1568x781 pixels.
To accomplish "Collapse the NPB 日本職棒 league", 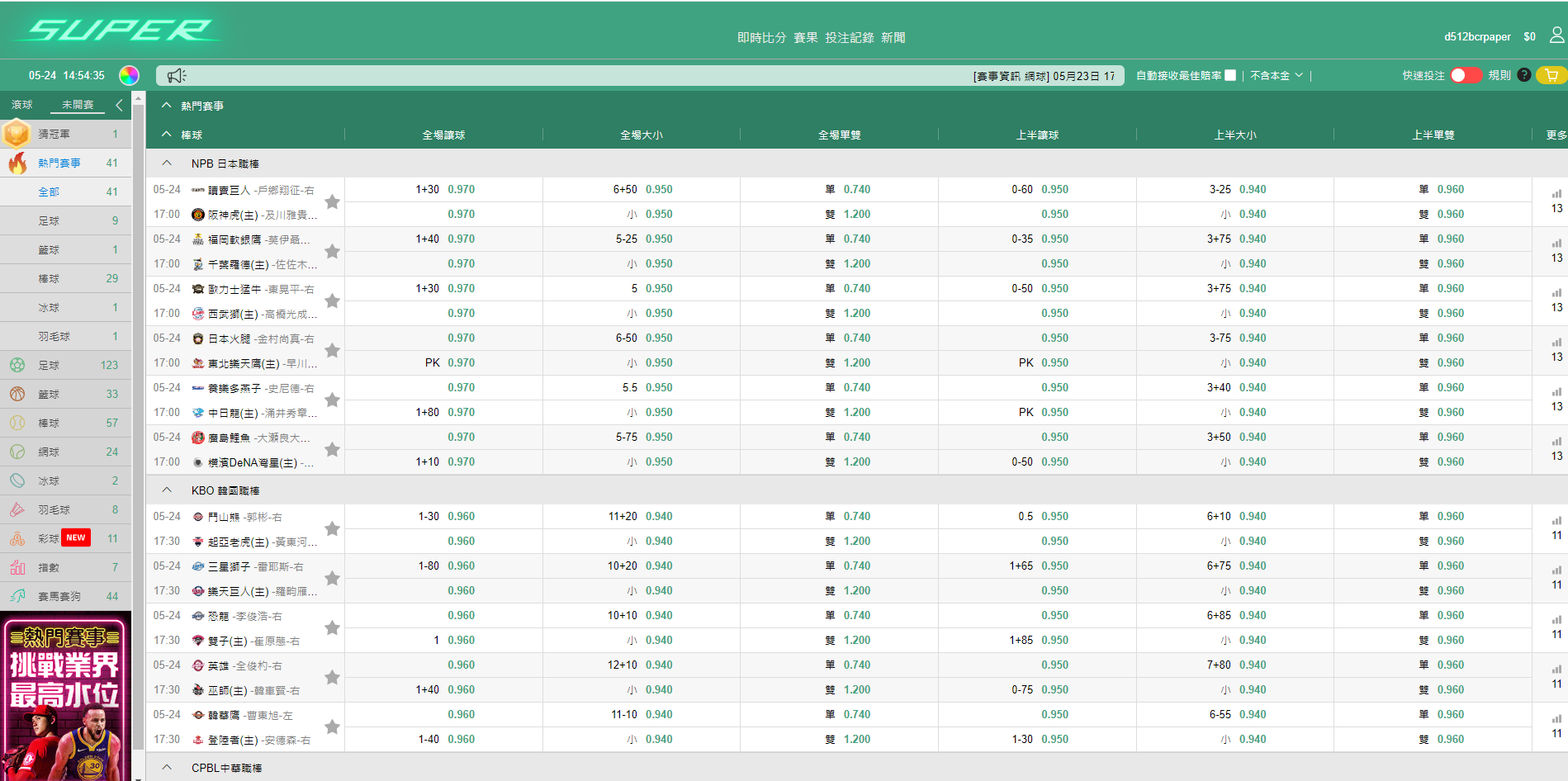I will 167,163.
